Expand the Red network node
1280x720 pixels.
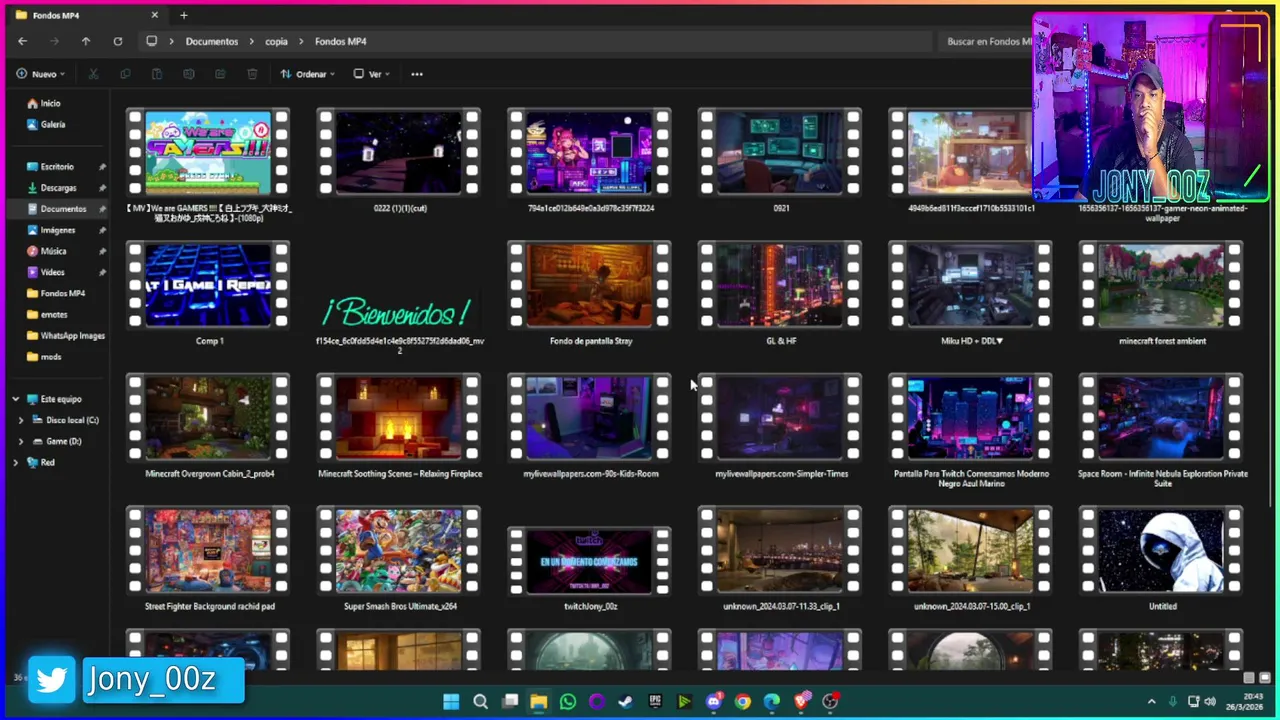(x=15, y=463)
